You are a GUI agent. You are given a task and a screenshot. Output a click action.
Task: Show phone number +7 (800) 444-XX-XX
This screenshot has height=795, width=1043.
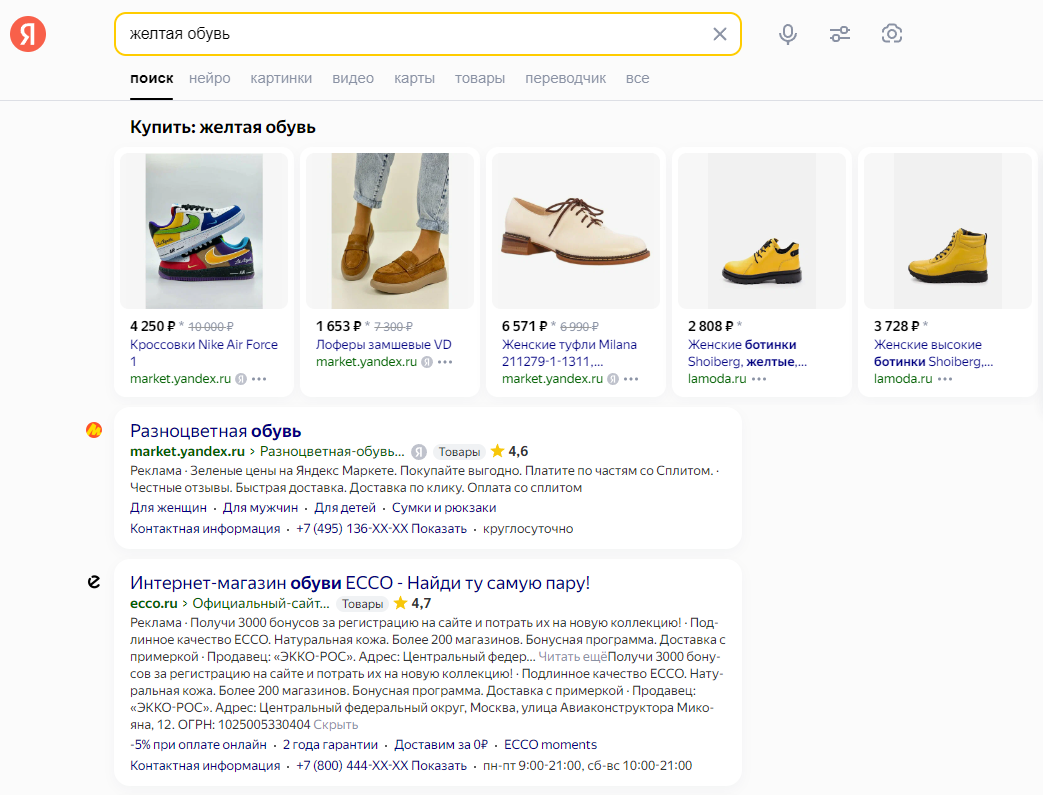[x=381, y=766]
